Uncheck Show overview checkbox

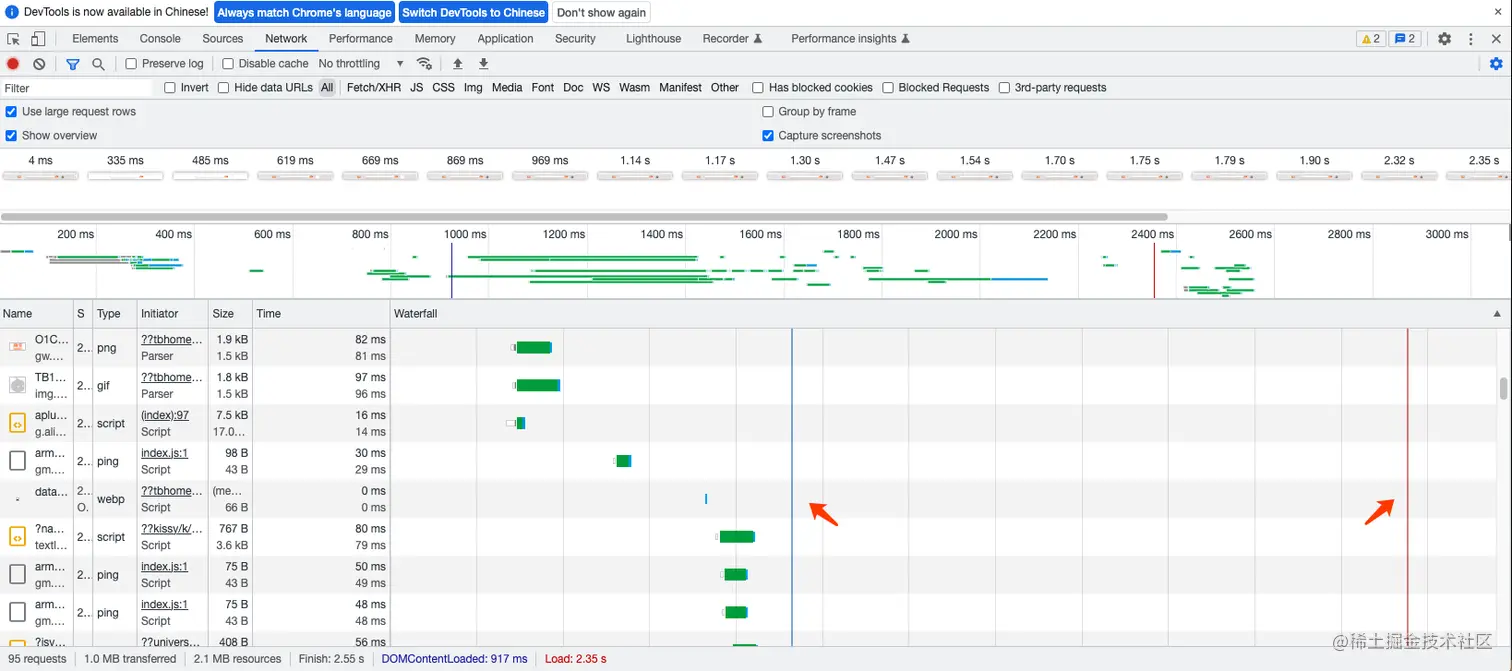pos(12,136)
